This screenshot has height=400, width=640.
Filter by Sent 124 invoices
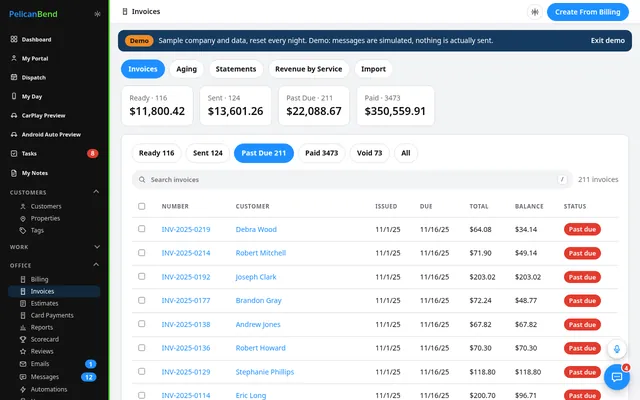pos(208,153)
